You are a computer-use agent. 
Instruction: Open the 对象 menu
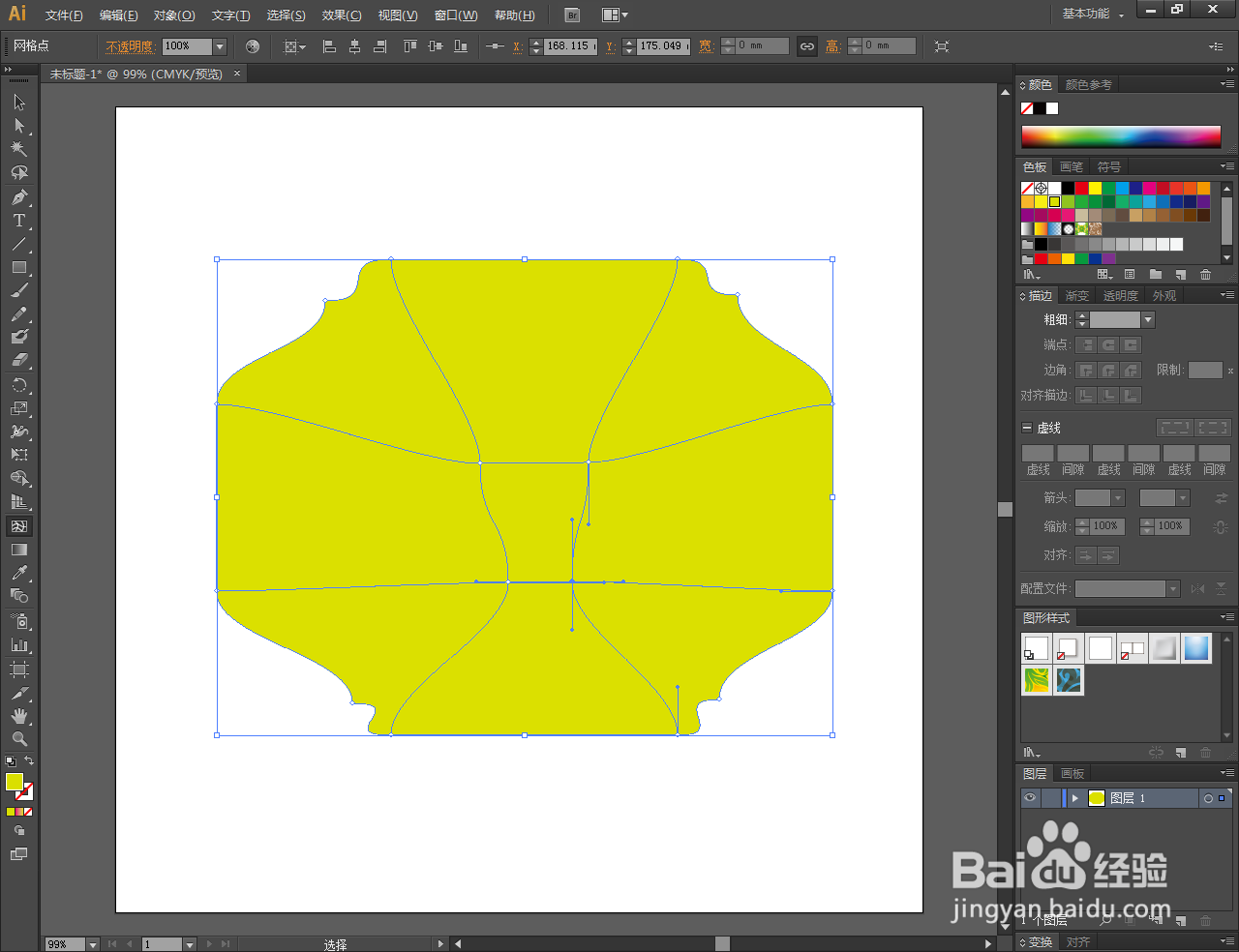(174, 15)
